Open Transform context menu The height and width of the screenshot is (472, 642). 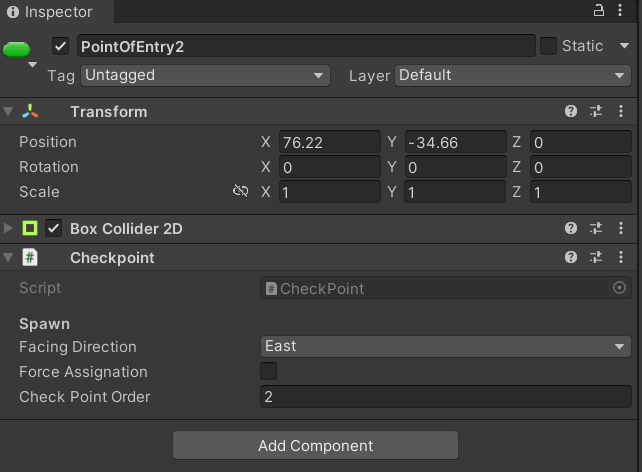[x=621, y=111]
